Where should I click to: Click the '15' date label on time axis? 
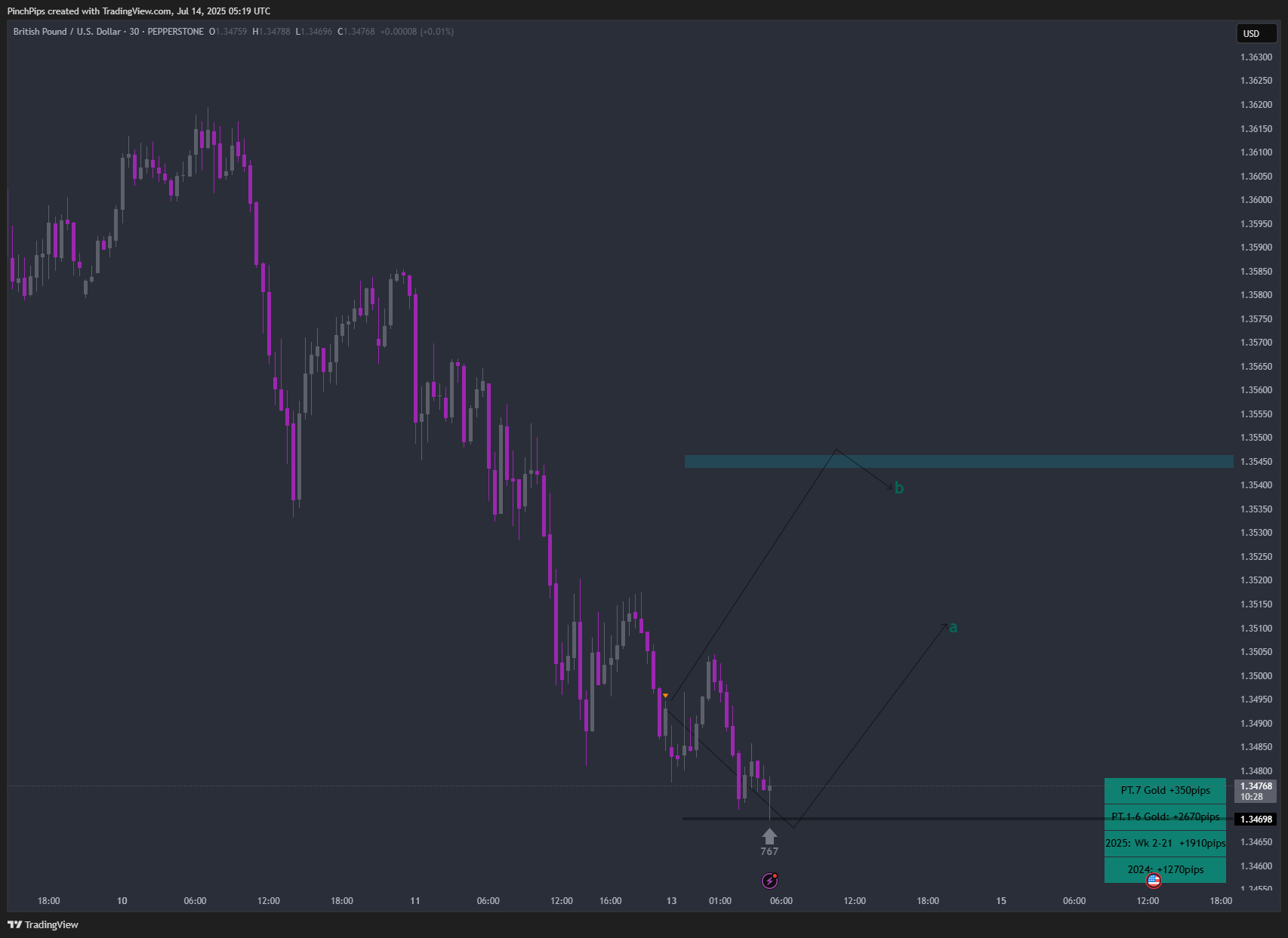tap(1001, 901)
